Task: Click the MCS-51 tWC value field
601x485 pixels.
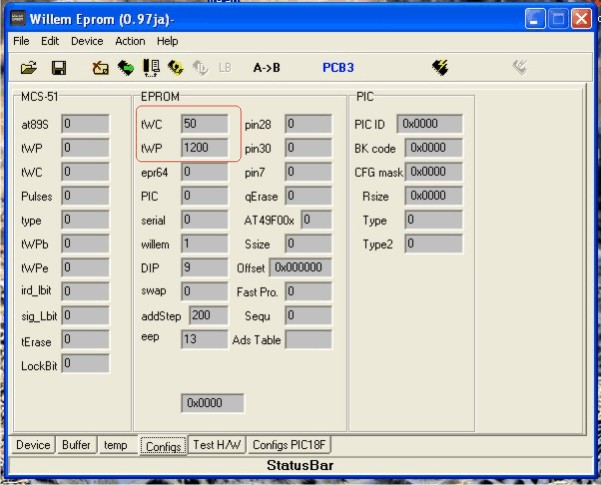Action: coord(85,172)
